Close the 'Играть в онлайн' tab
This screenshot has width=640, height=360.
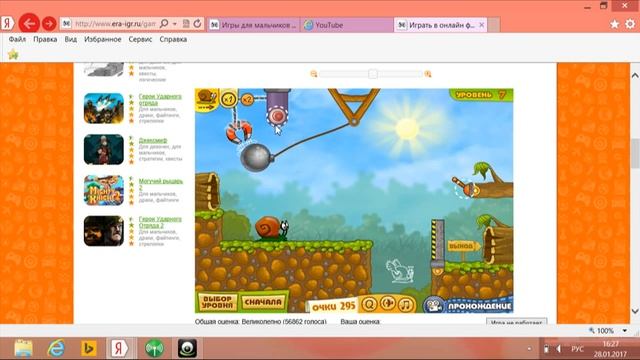482,25
